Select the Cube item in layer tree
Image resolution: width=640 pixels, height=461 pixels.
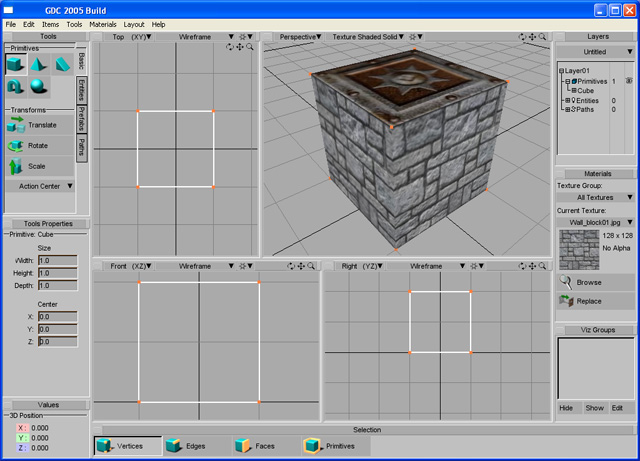click(585, 91)
